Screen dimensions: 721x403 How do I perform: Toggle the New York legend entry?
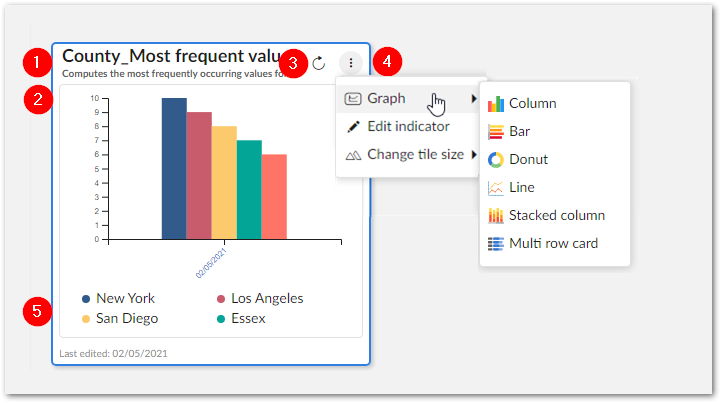118,298
